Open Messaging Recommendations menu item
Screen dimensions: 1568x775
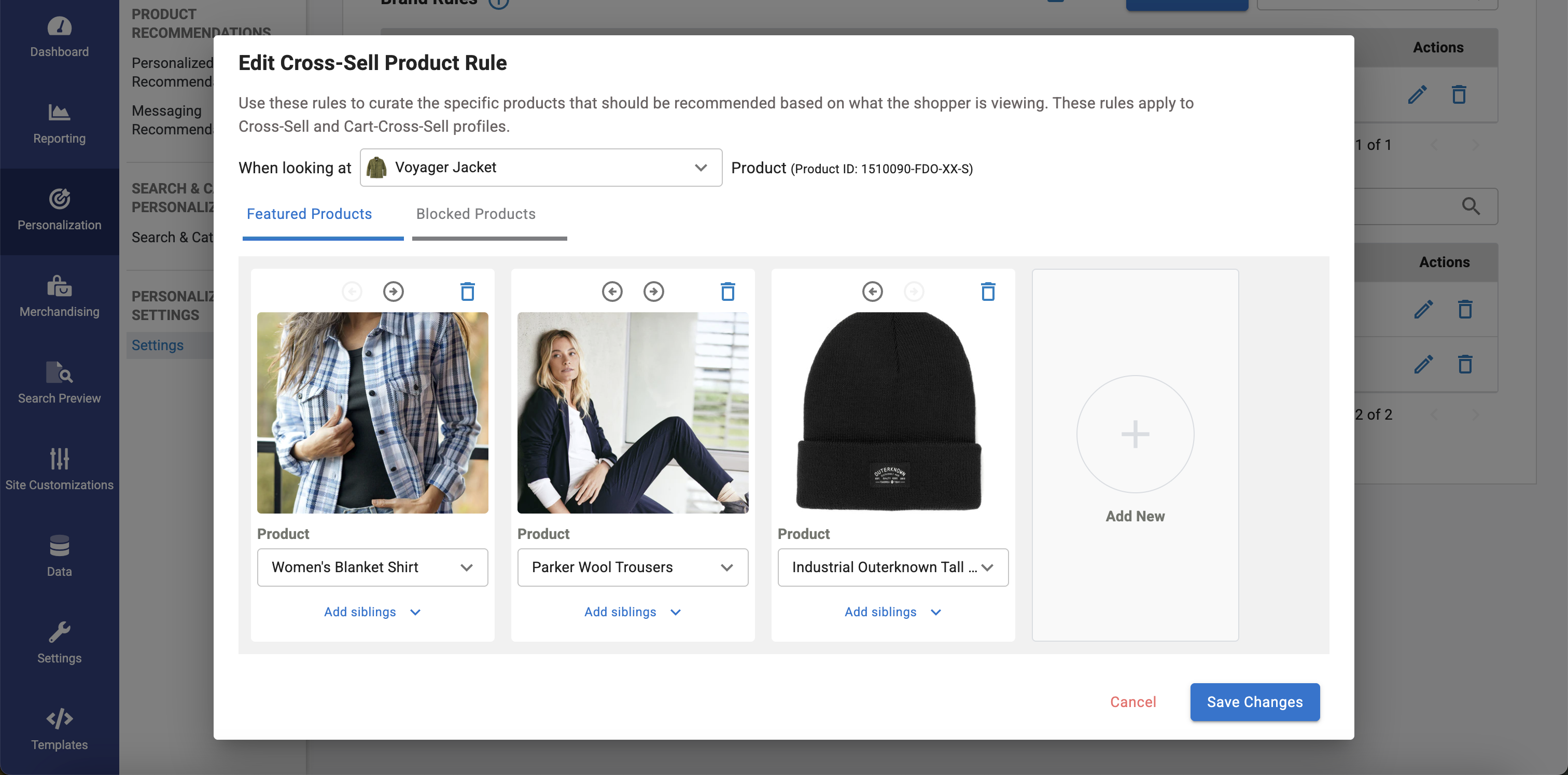172,120
